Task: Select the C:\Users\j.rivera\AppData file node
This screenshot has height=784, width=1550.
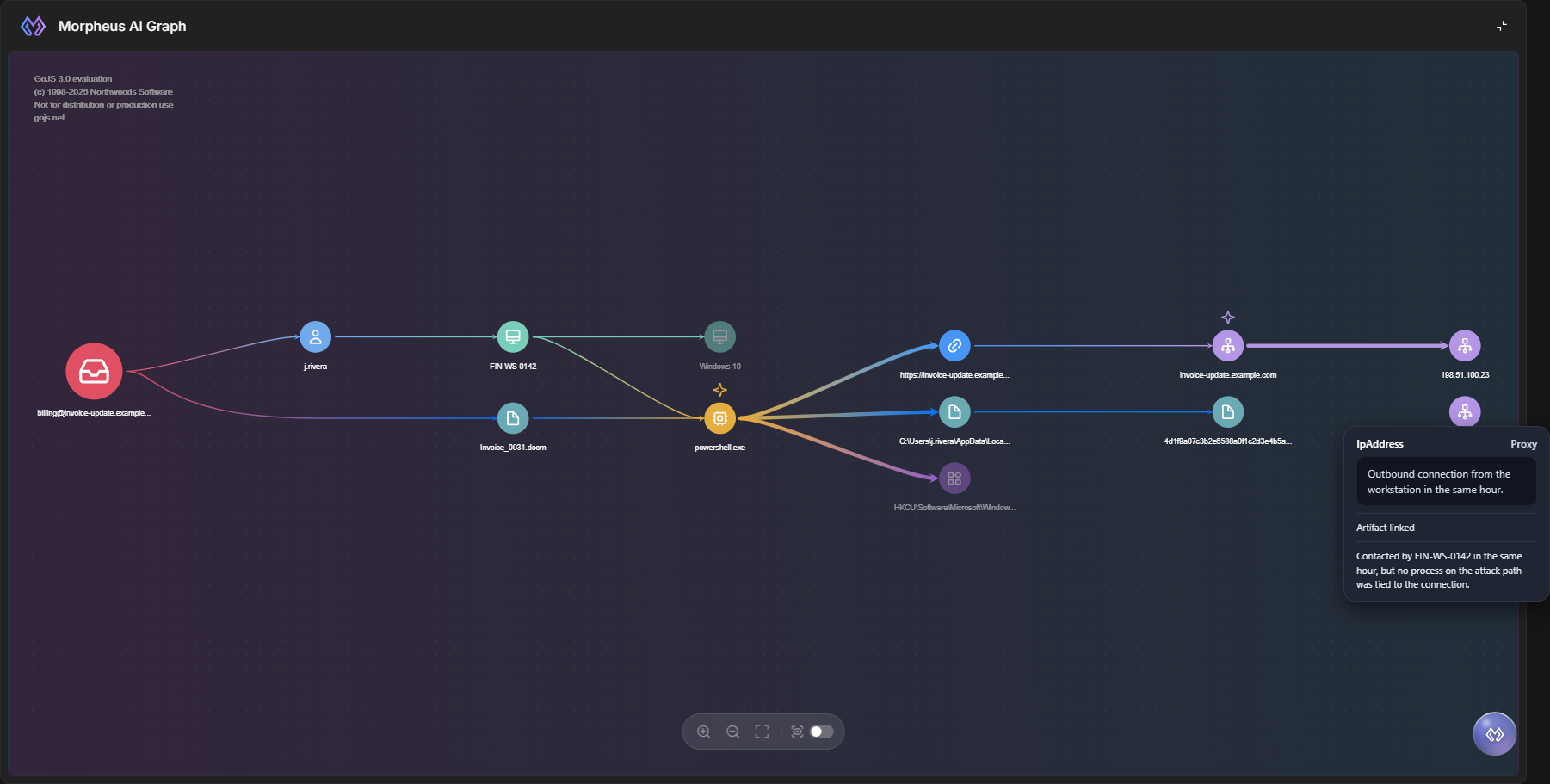Action: pos(954,412)
